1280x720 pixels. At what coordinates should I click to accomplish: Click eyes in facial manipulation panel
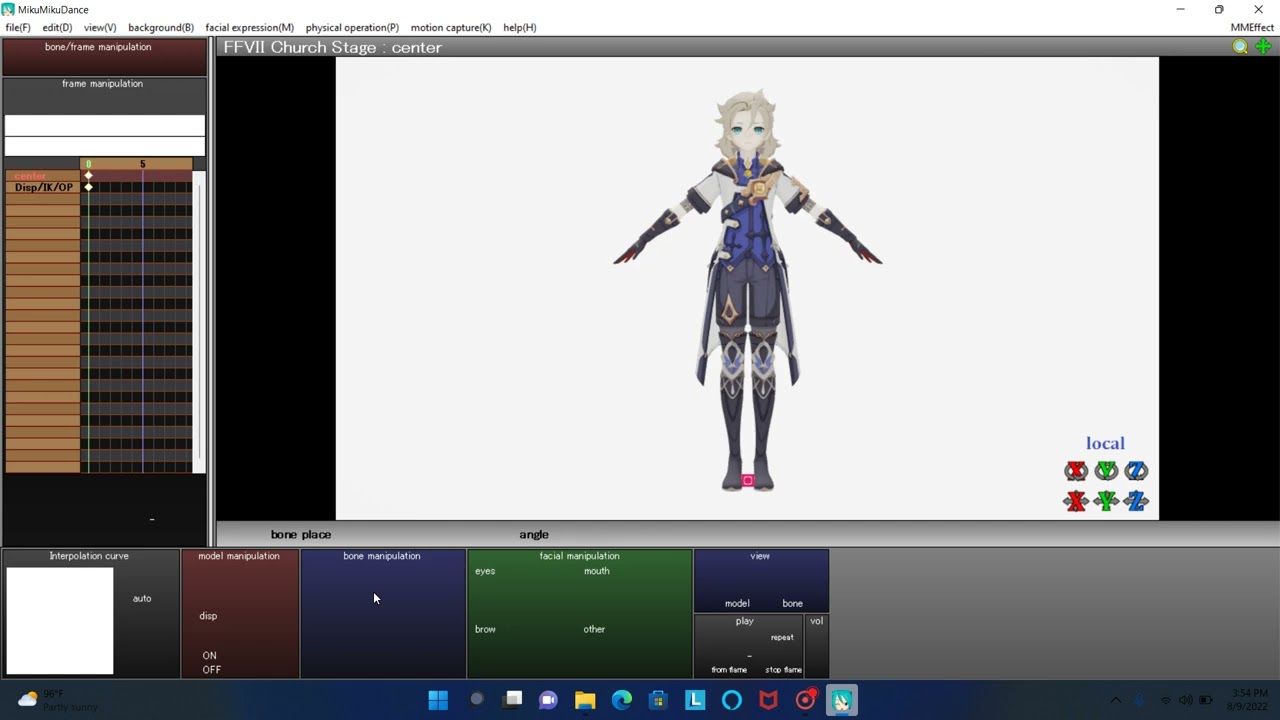point(485,571)
